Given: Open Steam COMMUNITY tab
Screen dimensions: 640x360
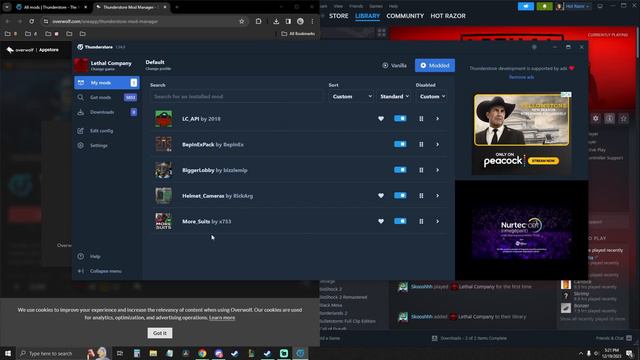Looking at the screenshot, I should coord(405,16).
